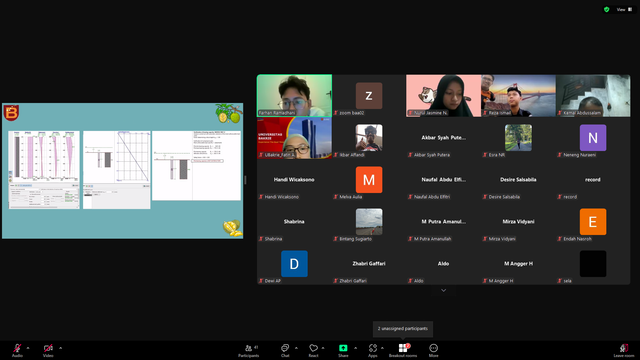Select Akbar Syah Putera's tile
The height and width of the screenshot is (360, 640).
(x=444, y=138)
